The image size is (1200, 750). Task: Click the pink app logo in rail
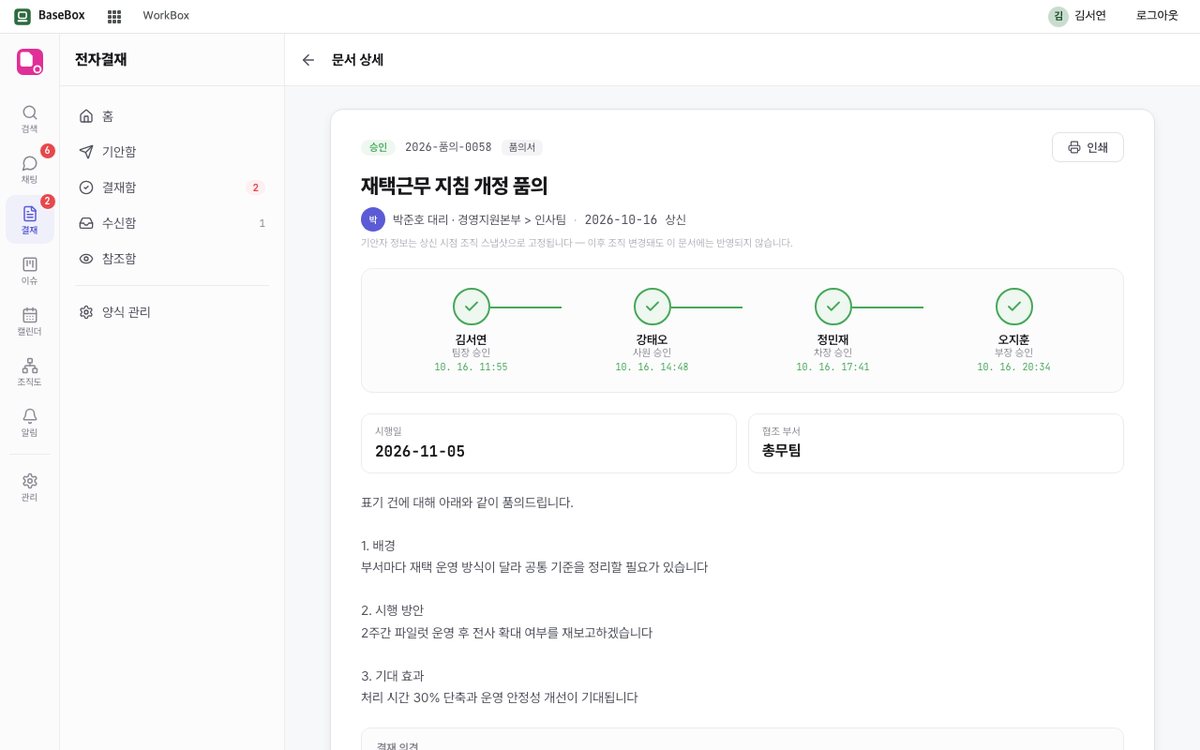pyautogui.click(x=30, y=62)
